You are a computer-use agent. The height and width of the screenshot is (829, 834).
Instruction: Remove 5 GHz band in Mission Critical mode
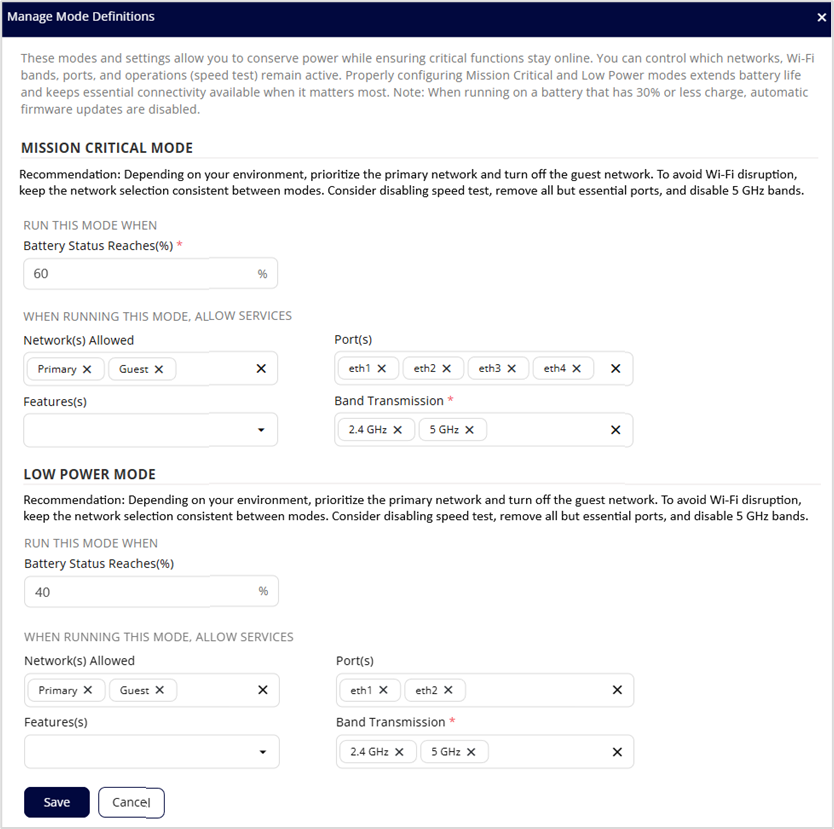pos(470,429)
